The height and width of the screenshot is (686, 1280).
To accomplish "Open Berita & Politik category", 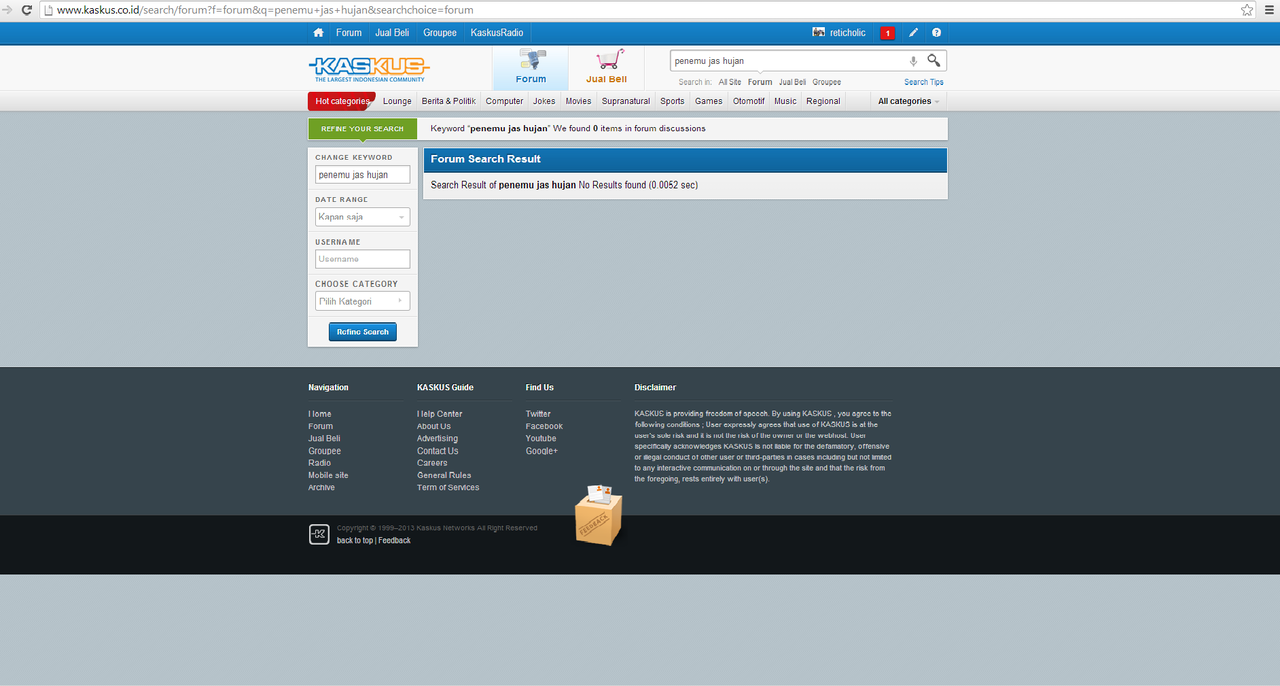I will 449,101.
